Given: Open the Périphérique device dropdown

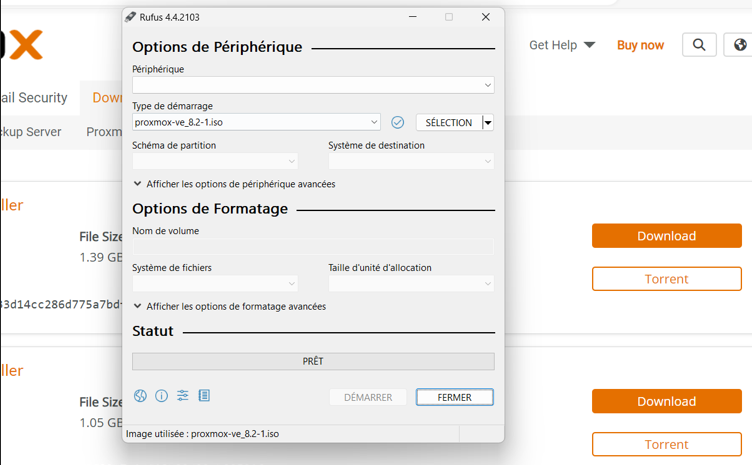Looking at the screenshot, I should 313,85.
